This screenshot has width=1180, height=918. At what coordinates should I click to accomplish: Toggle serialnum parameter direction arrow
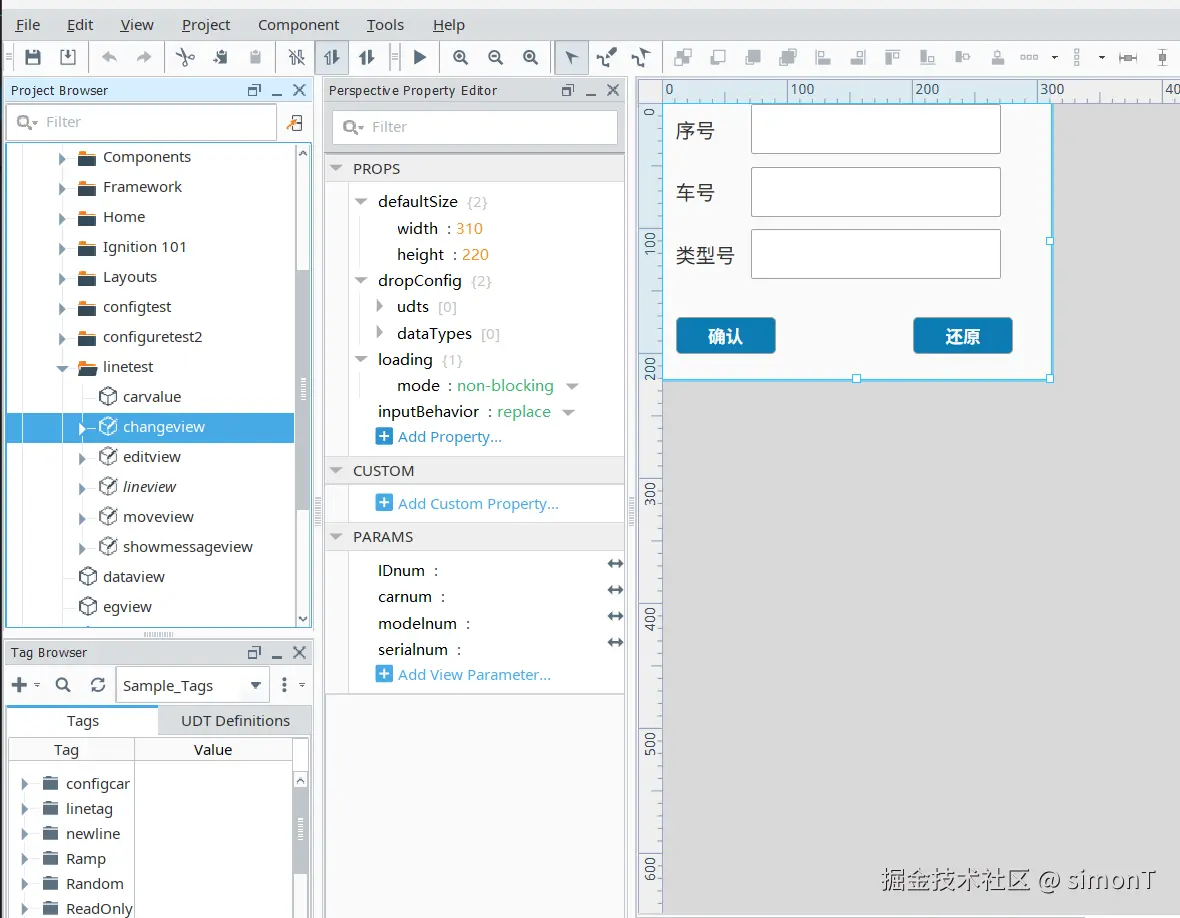[615, 643]
